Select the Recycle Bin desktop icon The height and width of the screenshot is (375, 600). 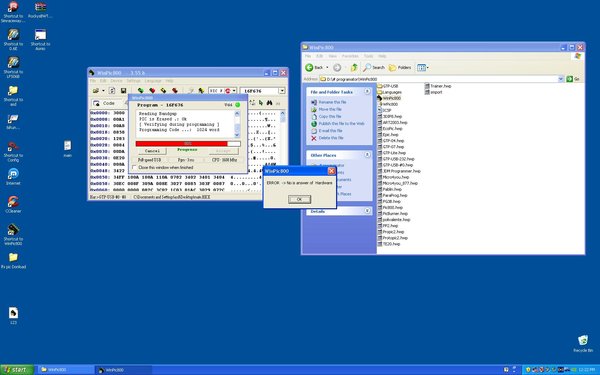tap(583, 343)
